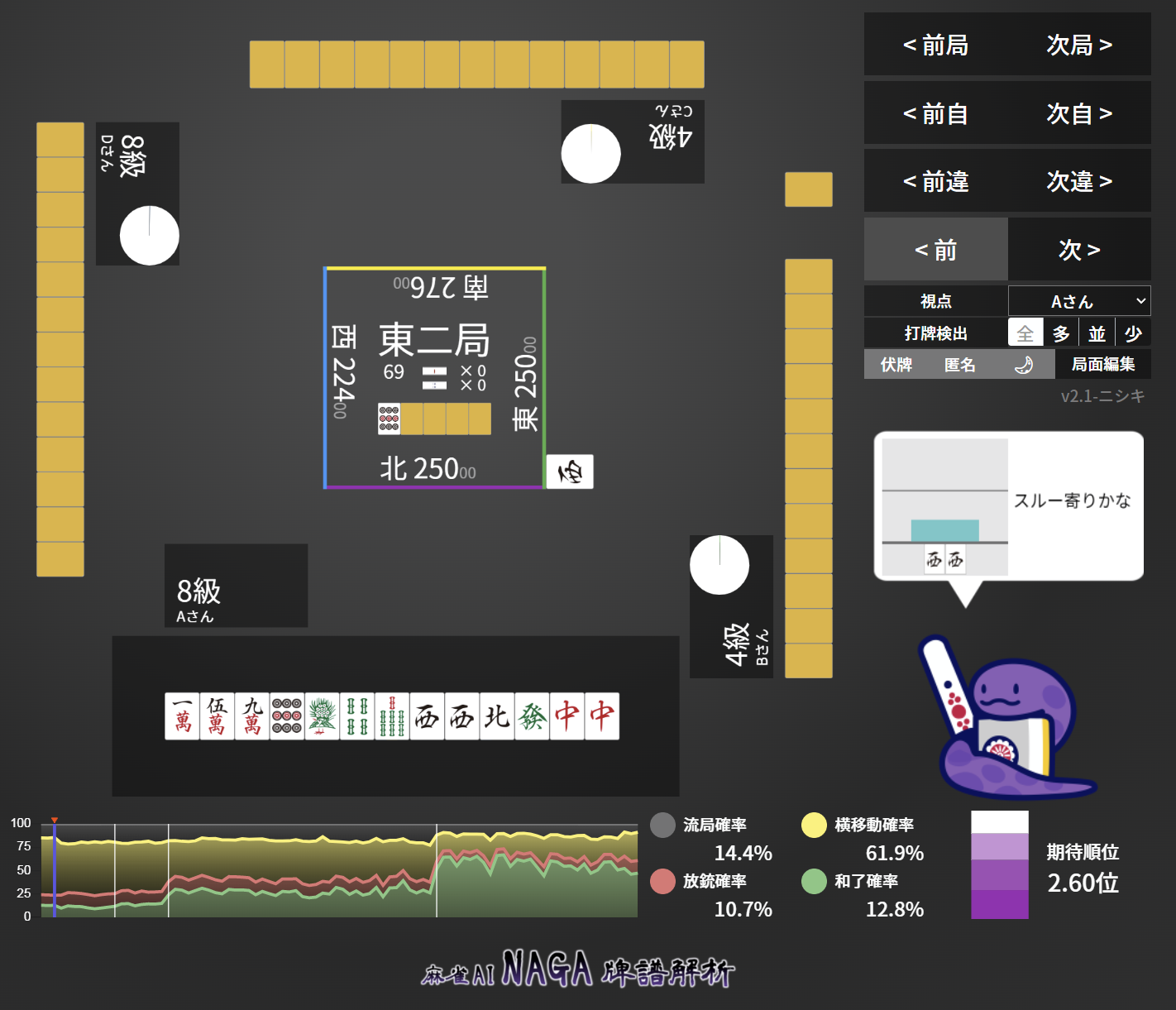Image resolution: width=1176 pixels, height=1010 pixels.
Task: Click Bさん's face-down drawn tile
Action: (x=808, y=189)
